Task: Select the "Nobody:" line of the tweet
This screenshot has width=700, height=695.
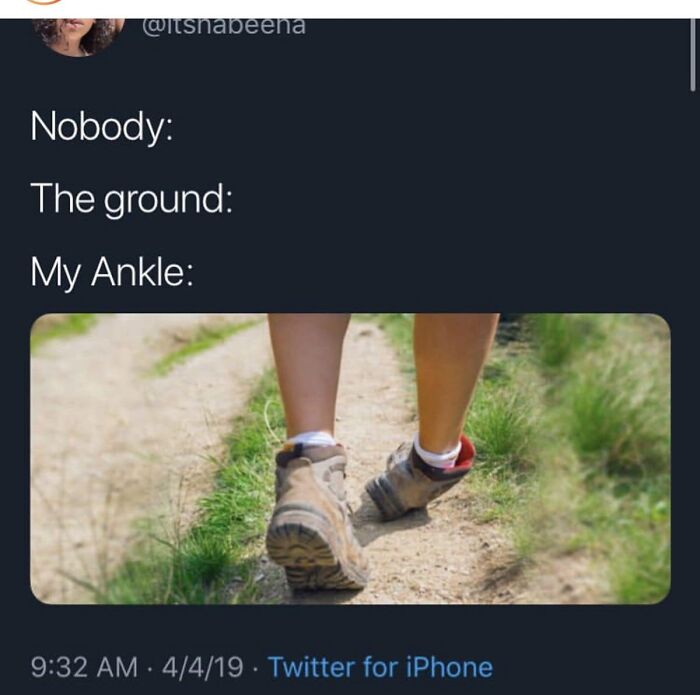Action: click(x=101, y=127)
